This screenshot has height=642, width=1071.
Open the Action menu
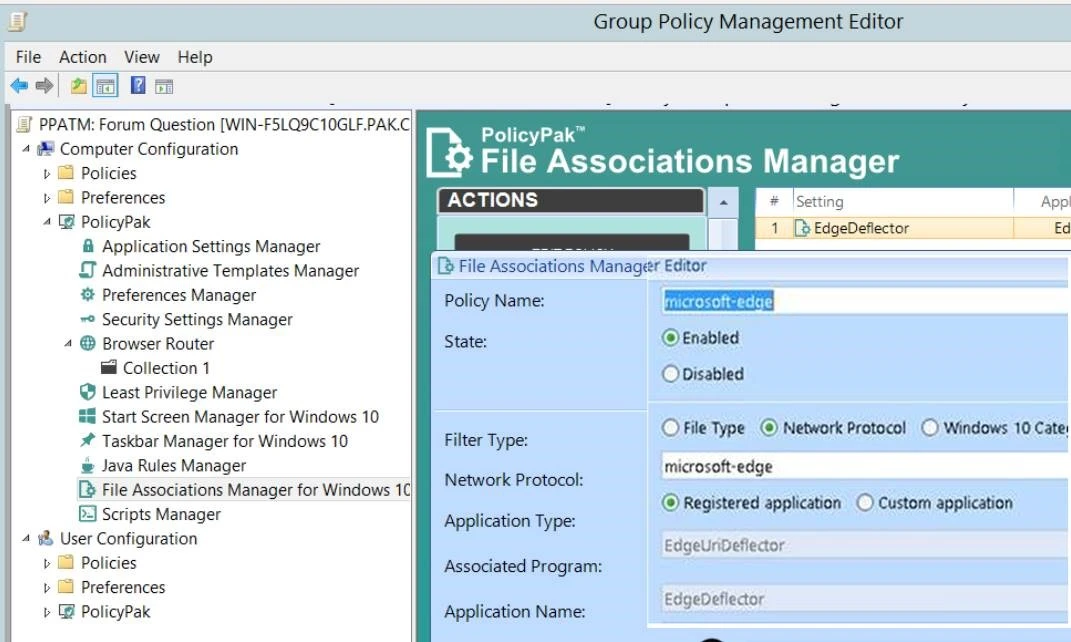[82, 57]
